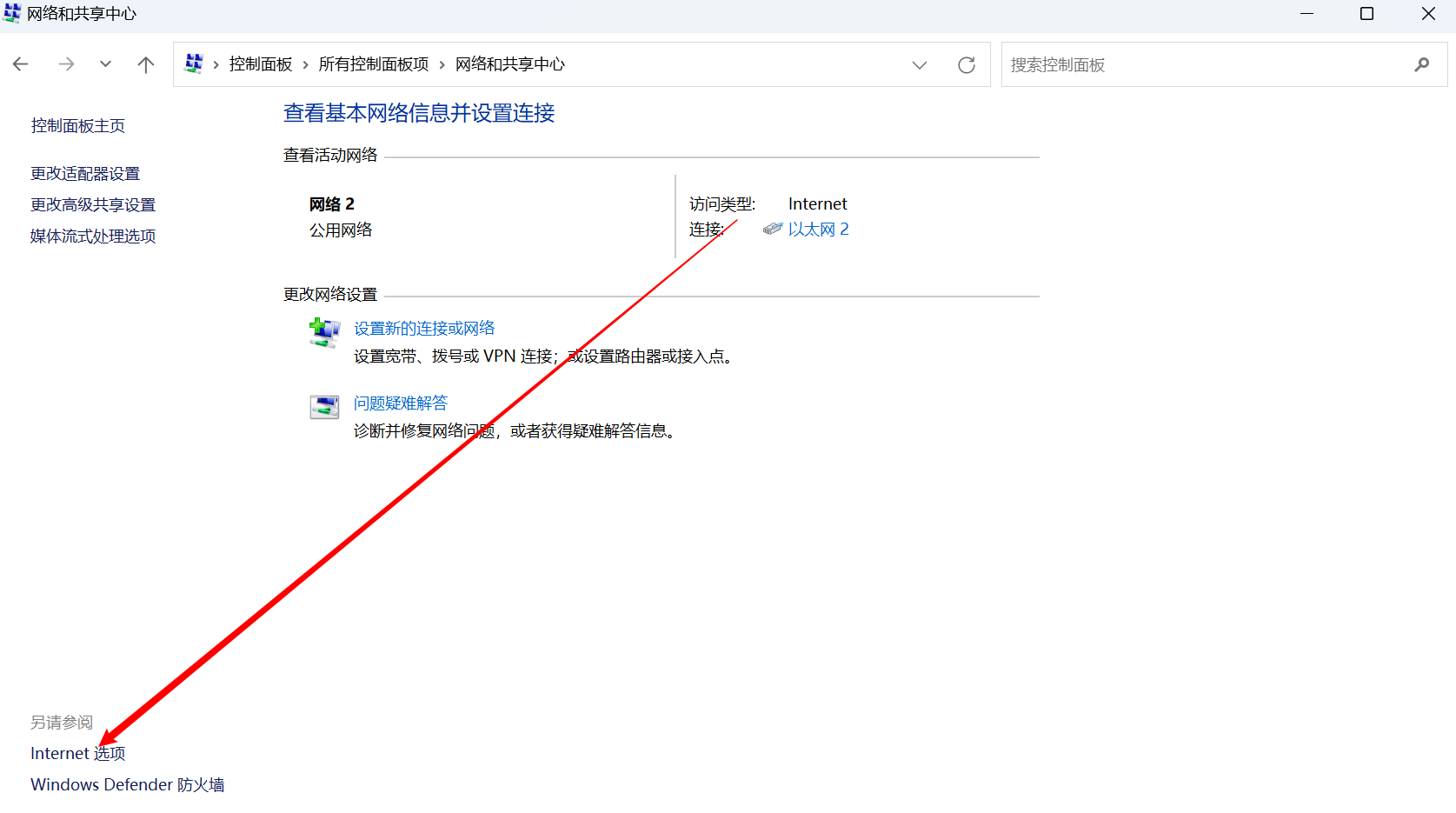Image resolution: width=1456 pixels, height=813 pixels.
Task: Navigate to 所有控制面板项 via breadcrumb
Action: coord(374,63)
